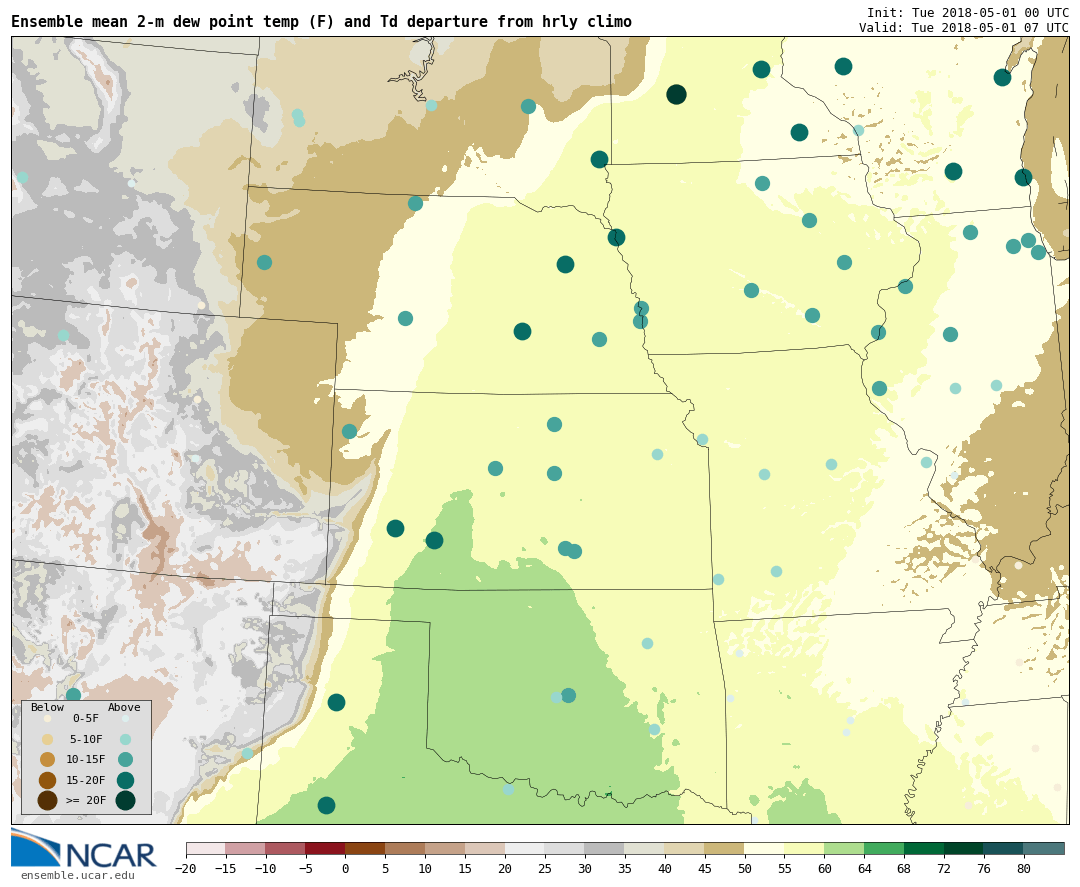Click the colorbar swatch between -20 and -15
This screenshot has width=1080, height=887.
[x=205, y=848]
